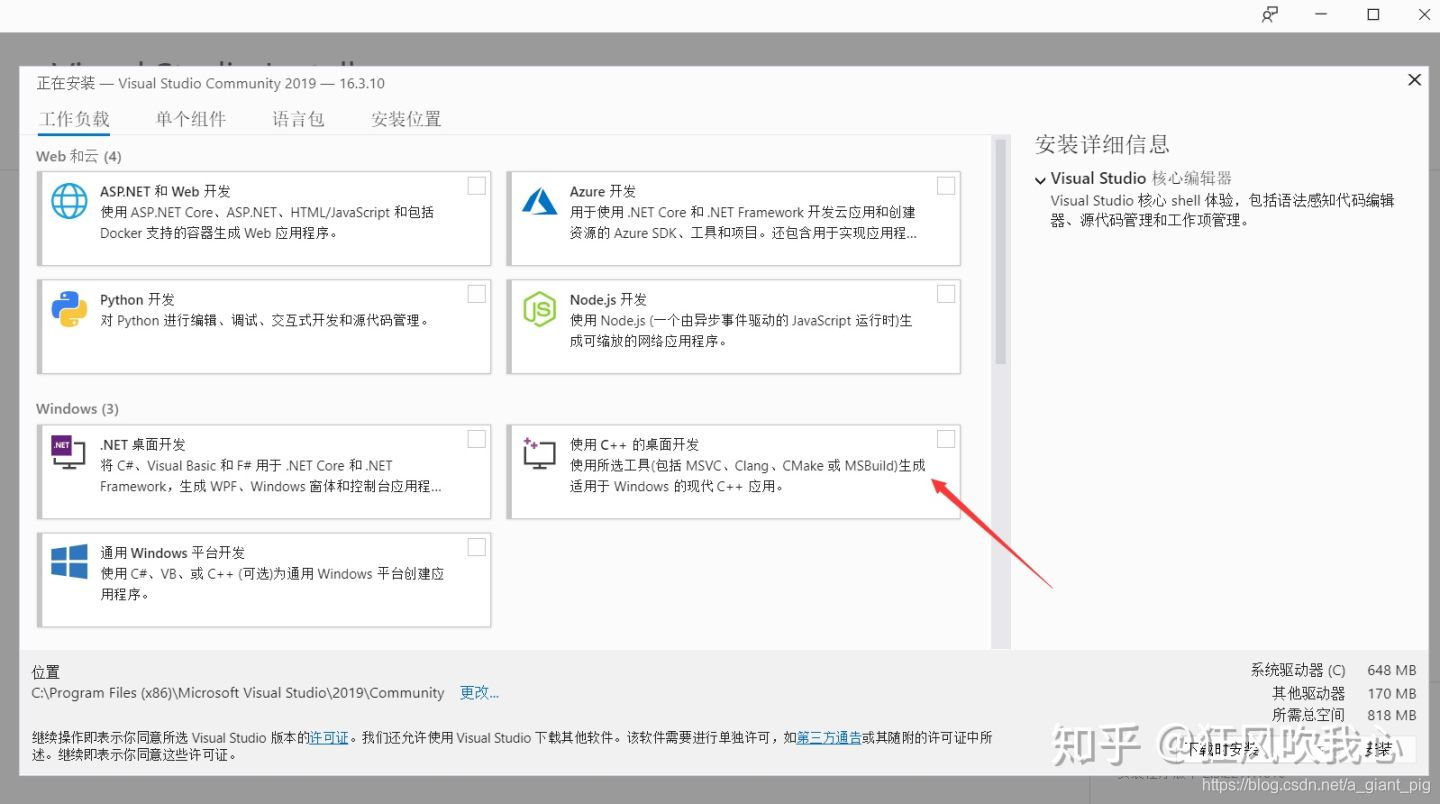Collapse the Visual Studio core editor section
The height and width of the screenshot is (804, 1440).
[1040, 179]
